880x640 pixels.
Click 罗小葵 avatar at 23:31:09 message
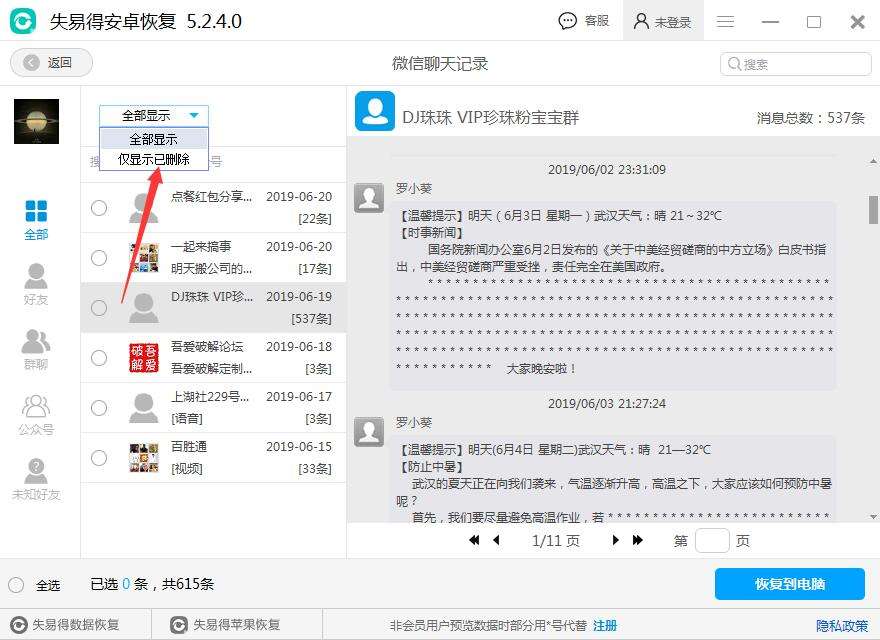pyautogui.click(x=369, y=198)
